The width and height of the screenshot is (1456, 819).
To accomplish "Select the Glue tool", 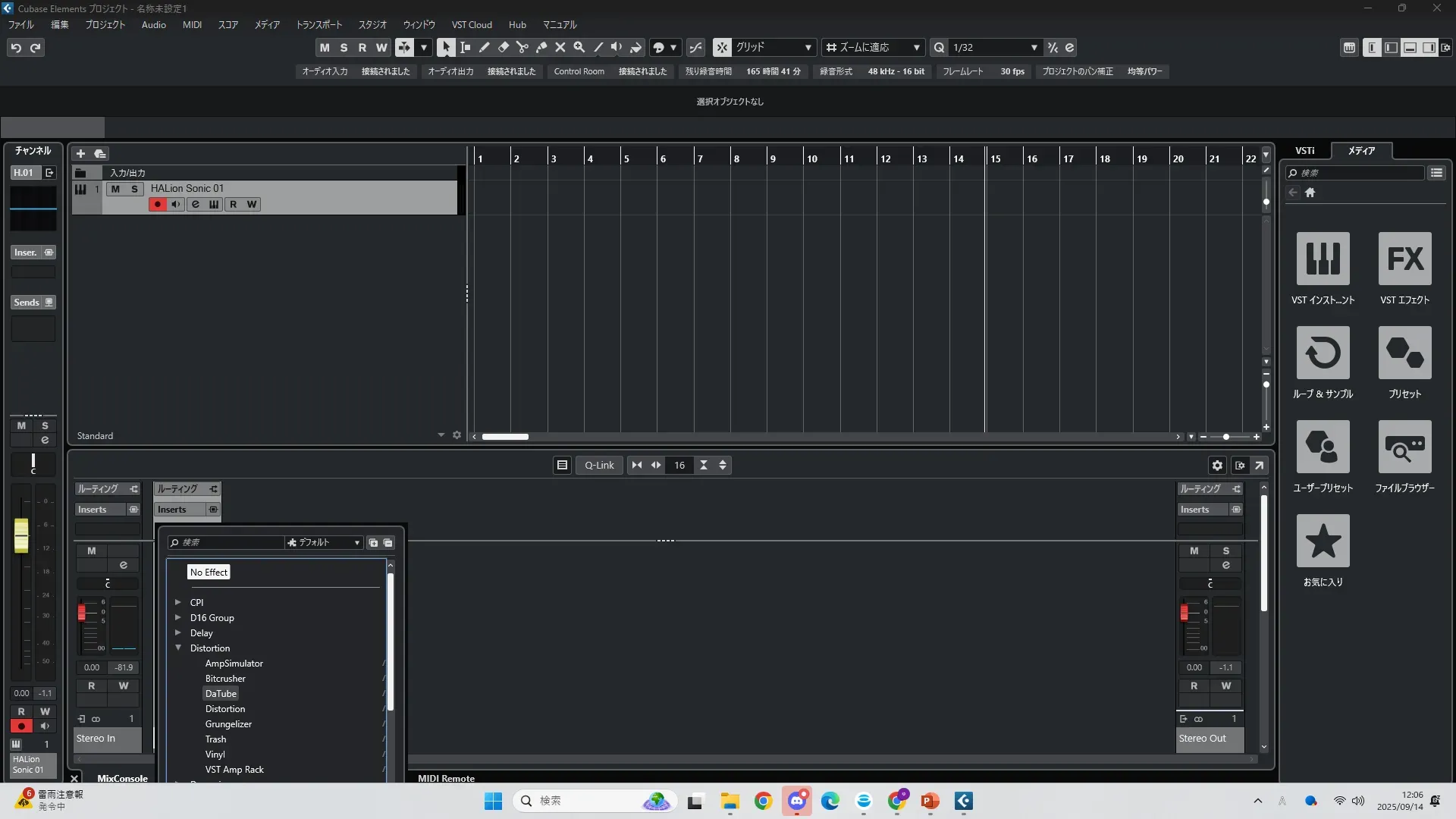I will click(x=541, y=47).
